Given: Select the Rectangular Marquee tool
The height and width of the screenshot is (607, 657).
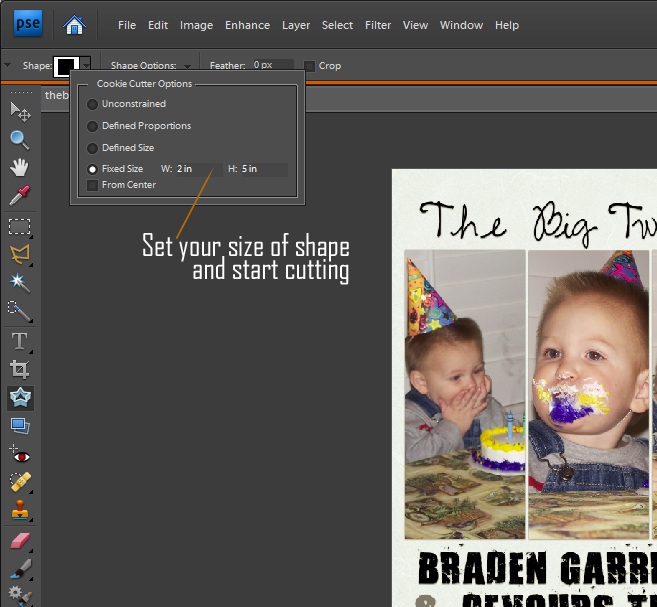Looking at the screenshot, I should coord(19,226).
